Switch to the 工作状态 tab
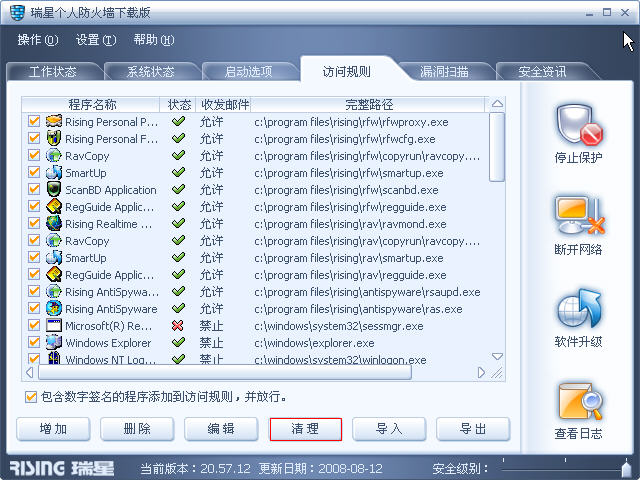This screenshot has width=640, height=480. pos(53,72)
